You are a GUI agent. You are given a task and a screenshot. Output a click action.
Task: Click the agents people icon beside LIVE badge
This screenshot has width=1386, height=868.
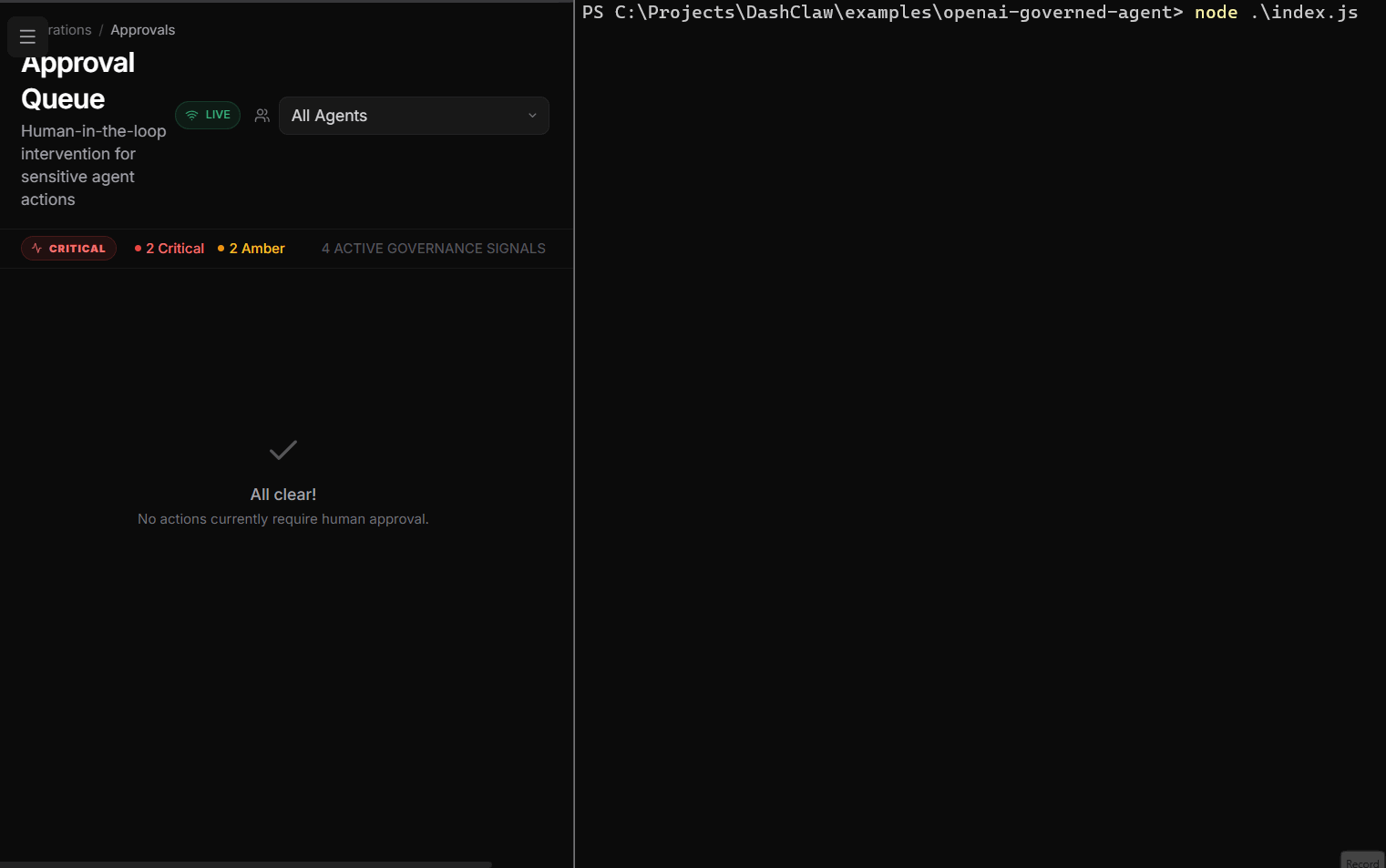coord(262,115)
